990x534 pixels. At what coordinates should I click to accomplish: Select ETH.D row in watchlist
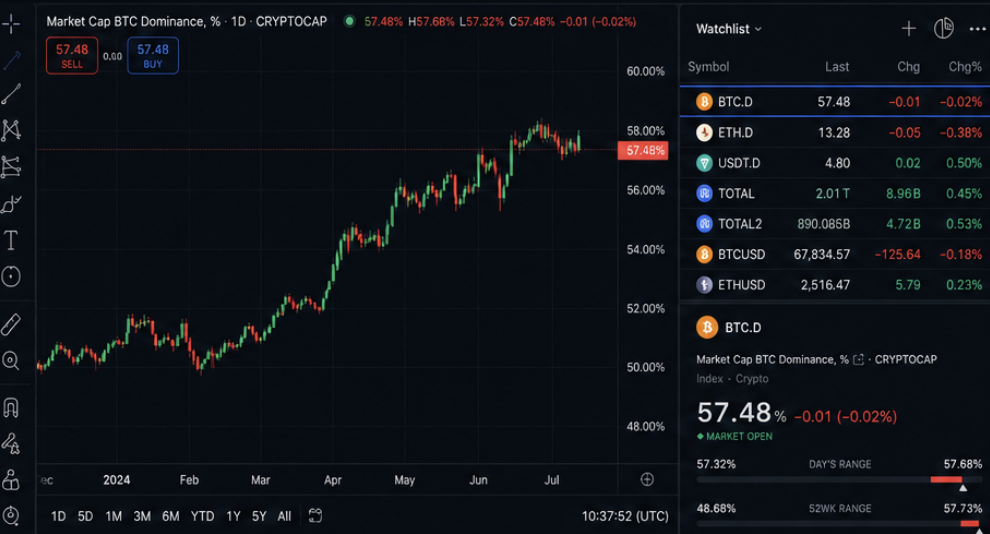click(x=835, y=133)
